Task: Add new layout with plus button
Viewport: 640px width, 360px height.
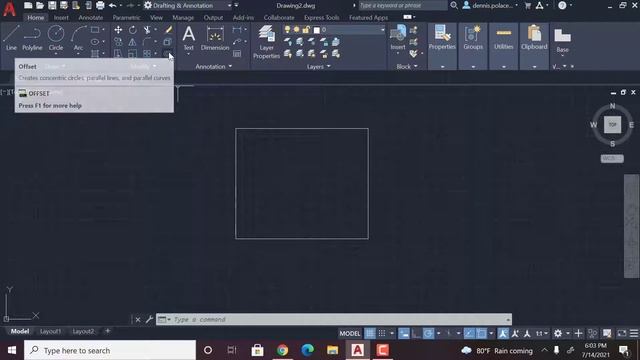Action: 108,331
